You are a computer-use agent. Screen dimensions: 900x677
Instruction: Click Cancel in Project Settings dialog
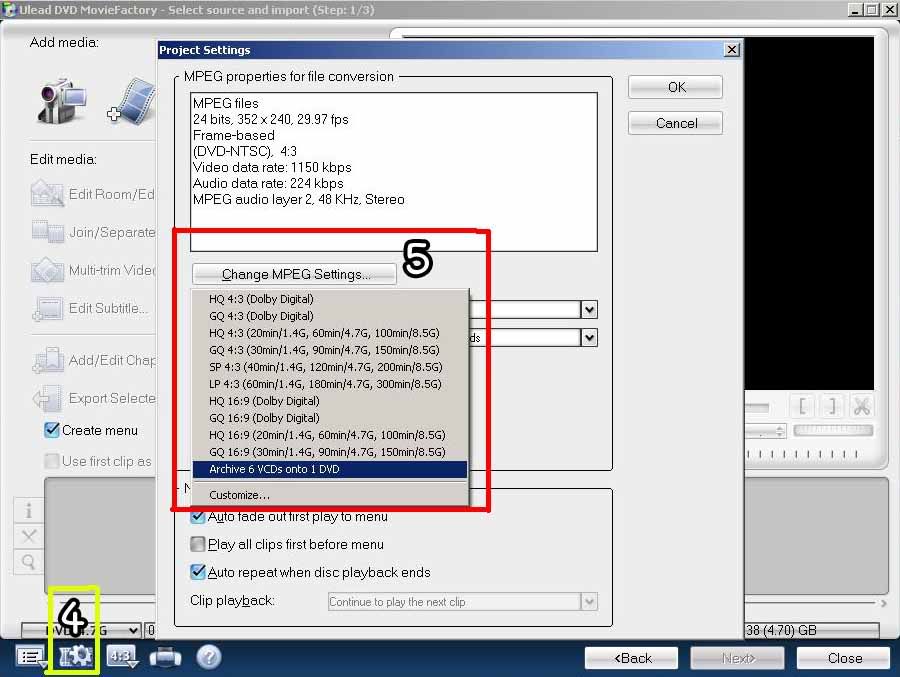point(676,123)
